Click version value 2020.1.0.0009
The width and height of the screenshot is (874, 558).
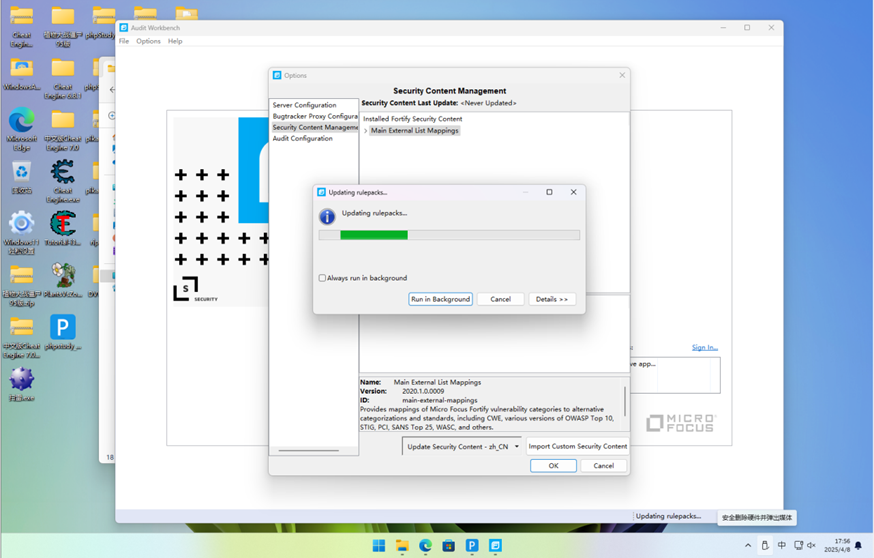click(x=423, y=391)
